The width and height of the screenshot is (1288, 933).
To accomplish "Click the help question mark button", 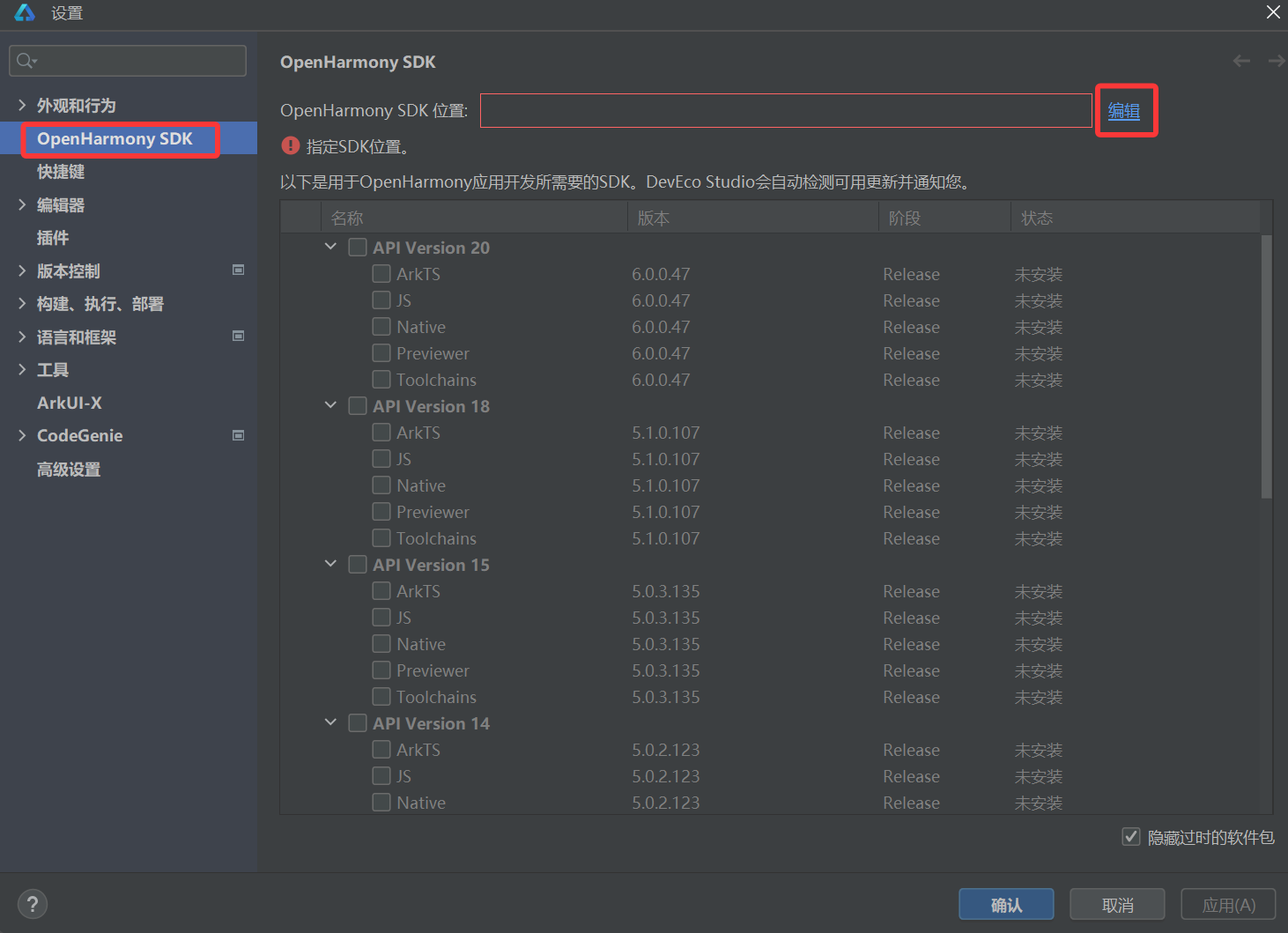I will [x=33, y=904].
